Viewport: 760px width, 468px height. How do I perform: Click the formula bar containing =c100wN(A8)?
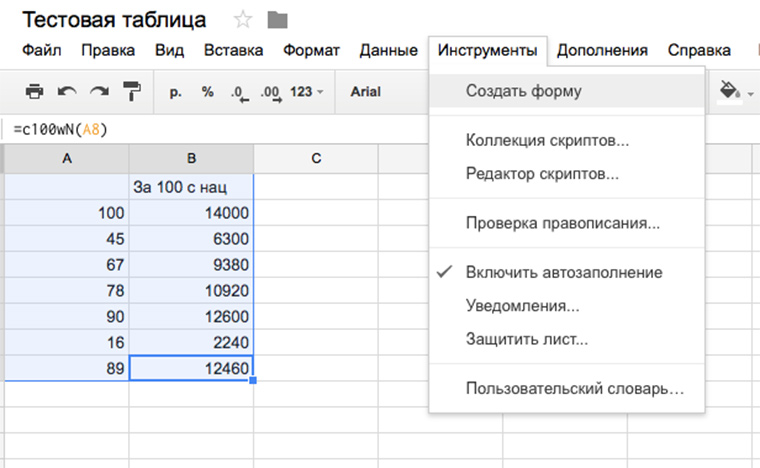(x=200, y=129)
